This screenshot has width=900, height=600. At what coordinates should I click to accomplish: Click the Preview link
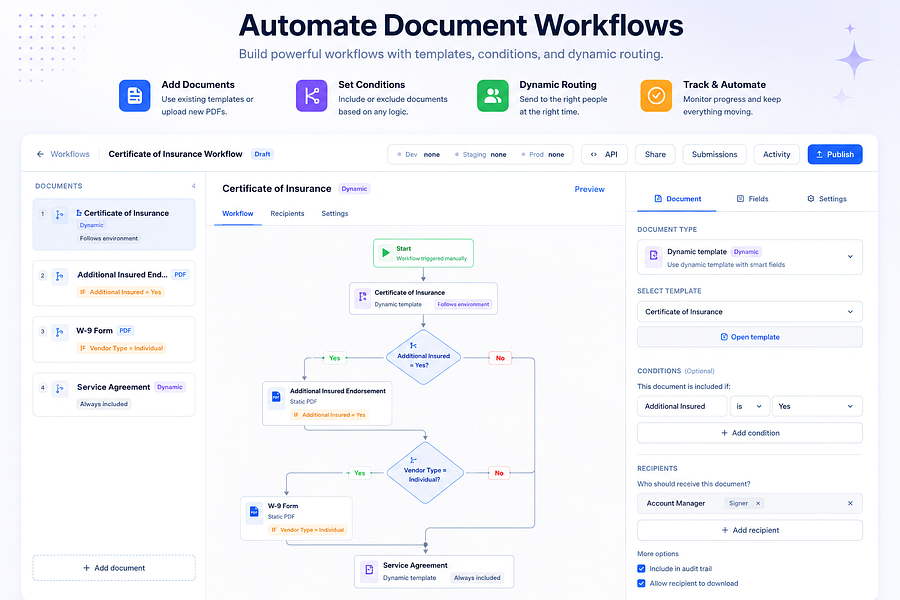(589, 189)
